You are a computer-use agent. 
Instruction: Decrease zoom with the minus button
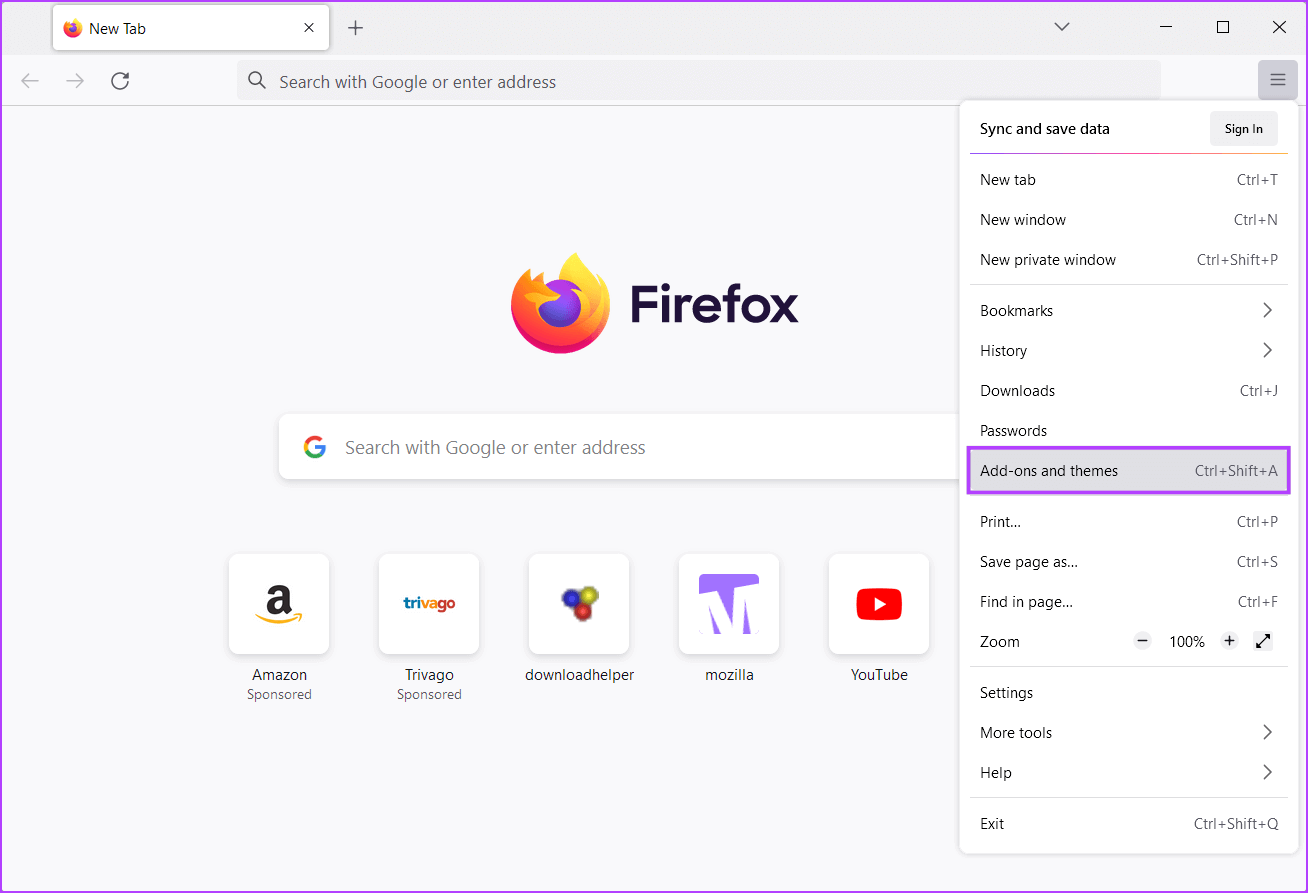click(x=1142, y=641)
